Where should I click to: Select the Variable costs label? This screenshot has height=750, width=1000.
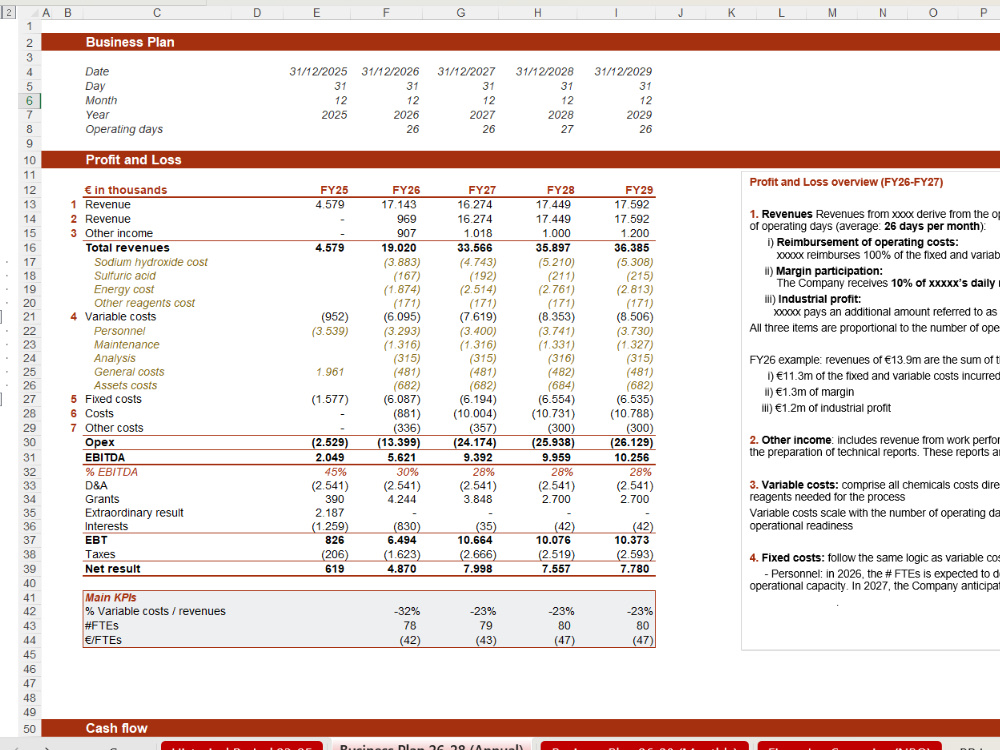coord(121,317)
